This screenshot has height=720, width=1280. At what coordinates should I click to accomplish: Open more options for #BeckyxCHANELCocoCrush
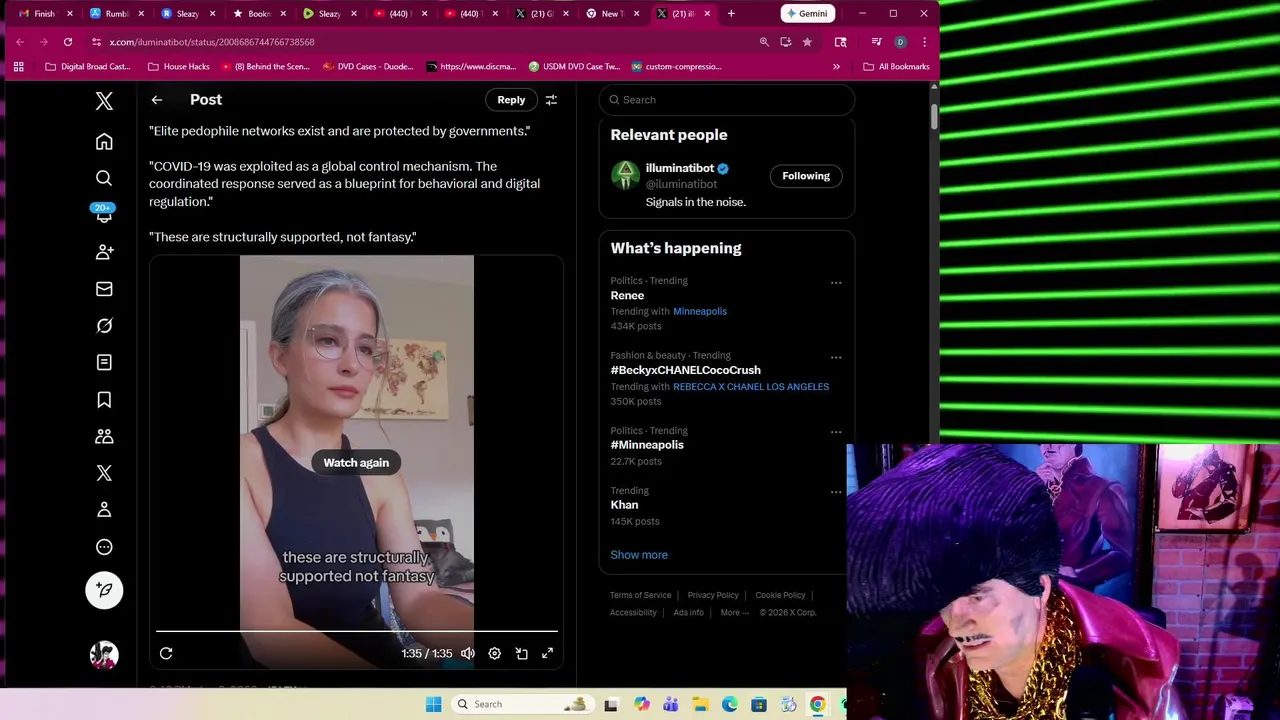(x=836, y=358)
